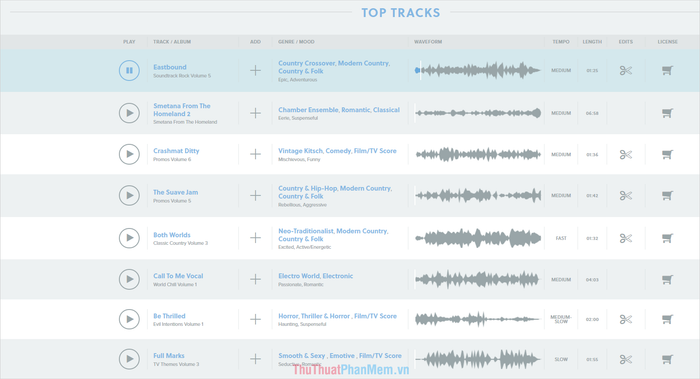Open scissors edits for Crashmat Ditty
Viewport: 700px width, 379px height.
pos(625,154)
